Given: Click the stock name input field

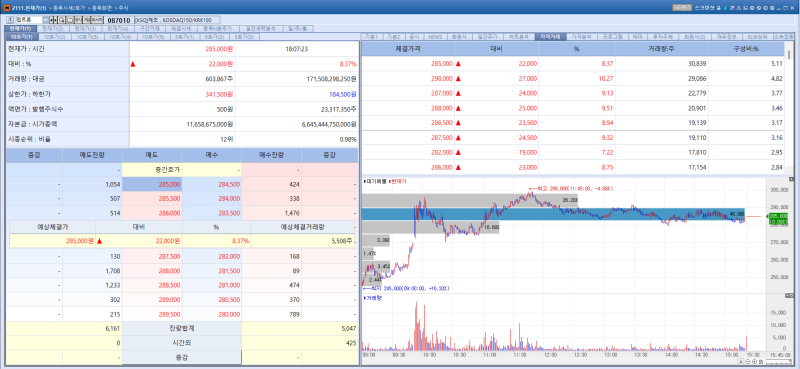Looking at the screenshot, I should [x=29, y=20].
